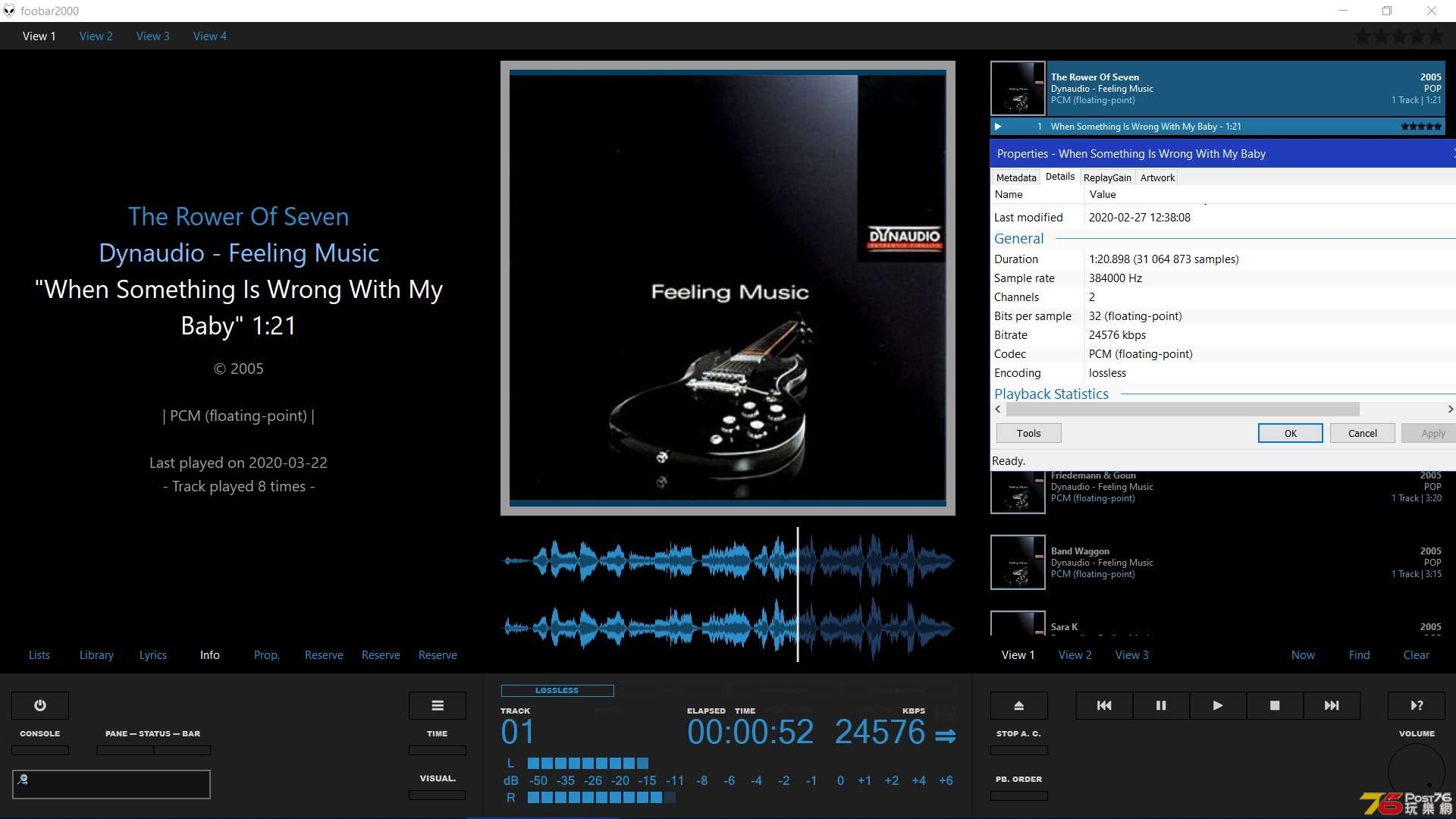Click the power icon button above Console

(40, 705)
